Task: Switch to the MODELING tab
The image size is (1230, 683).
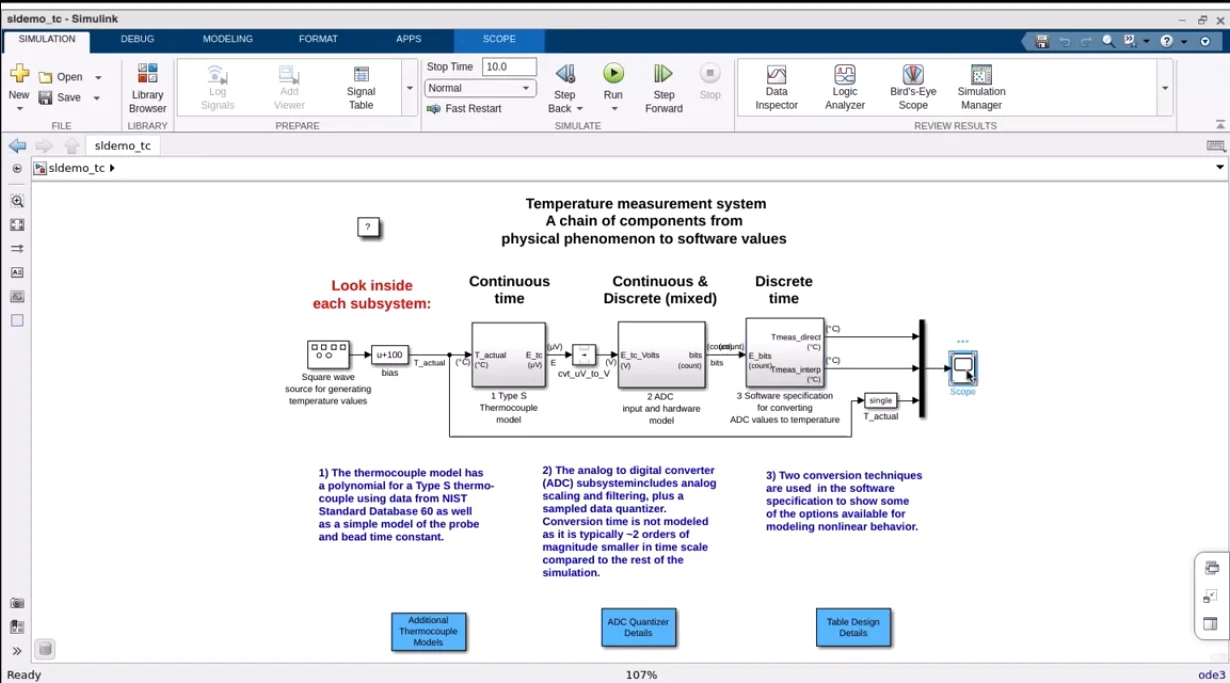Action: point(227,39)
